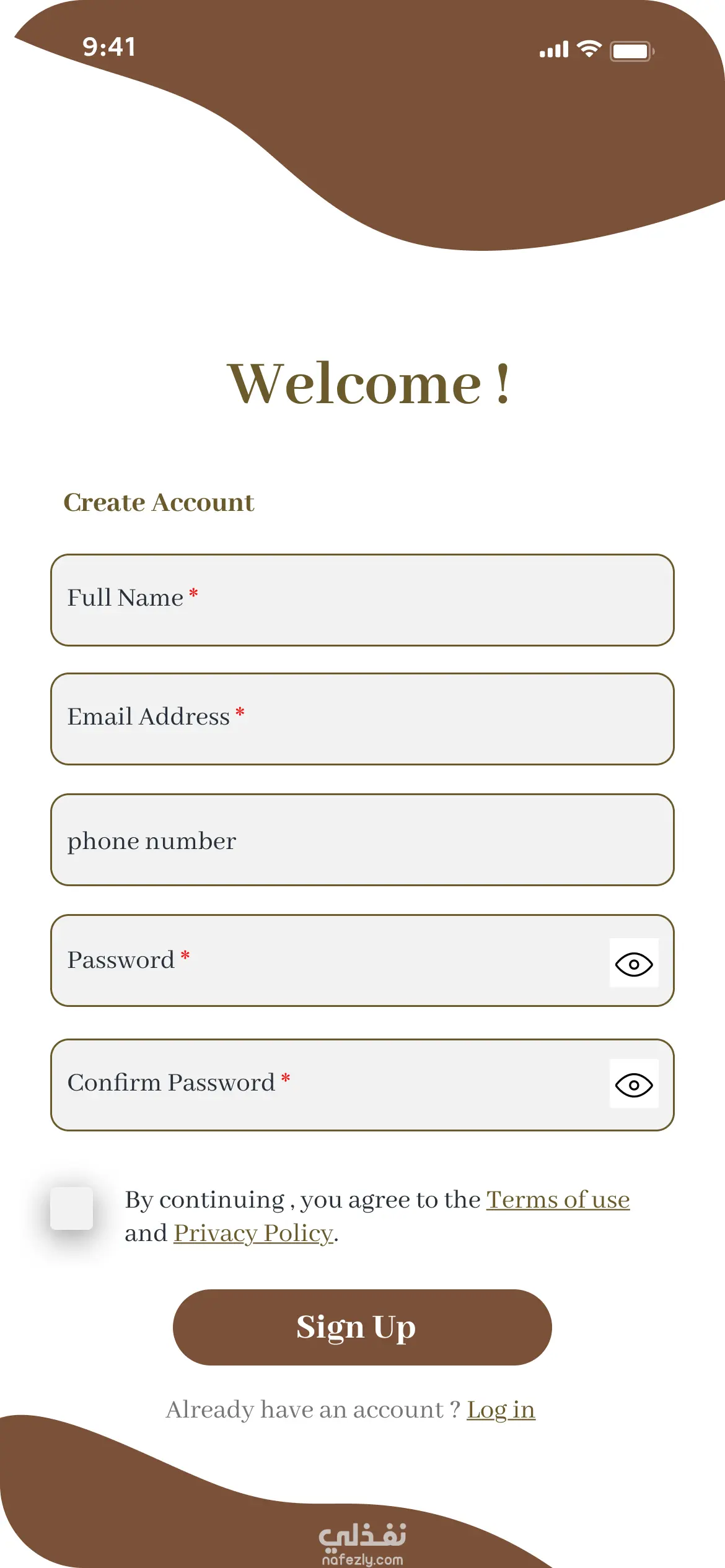This screenshot has width=725, height=1568.
Task: Follow the Log in link
Action: [501, 1410]
